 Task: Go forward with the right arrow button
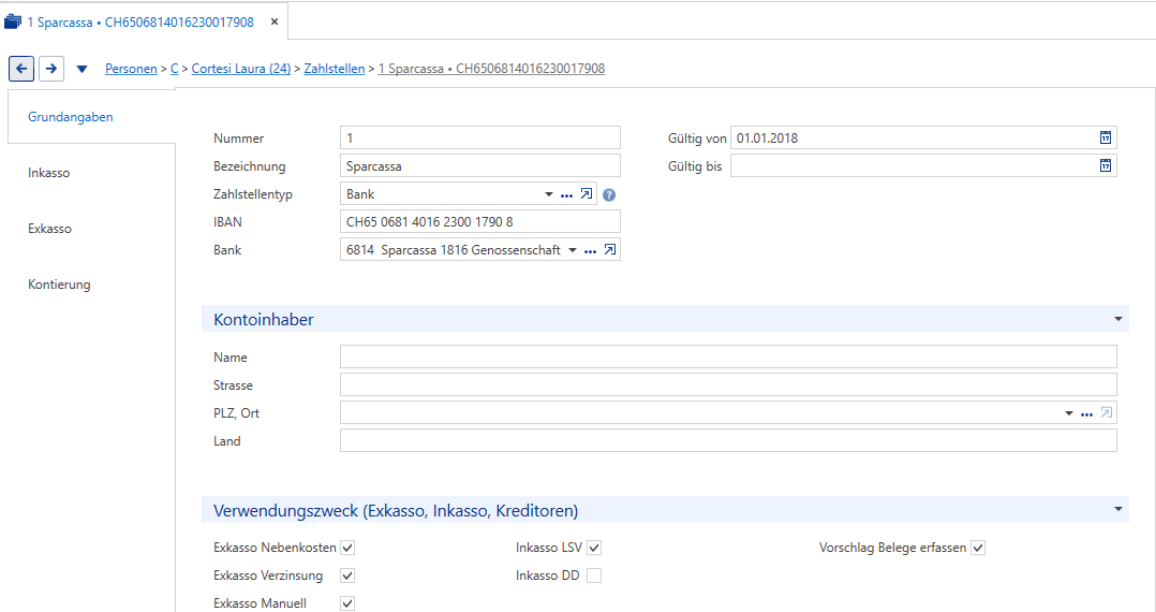51,69
